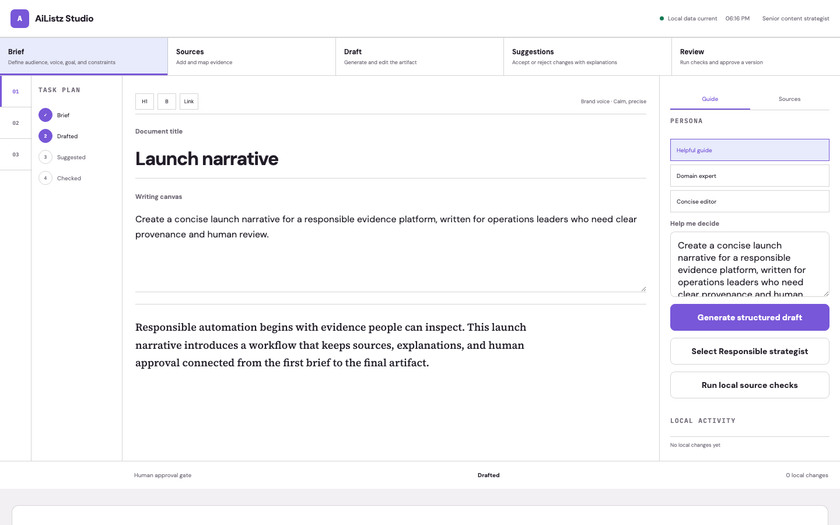Open the Draft workflow tab
Viewport: 840px width, 525px height.
[419, 56]
